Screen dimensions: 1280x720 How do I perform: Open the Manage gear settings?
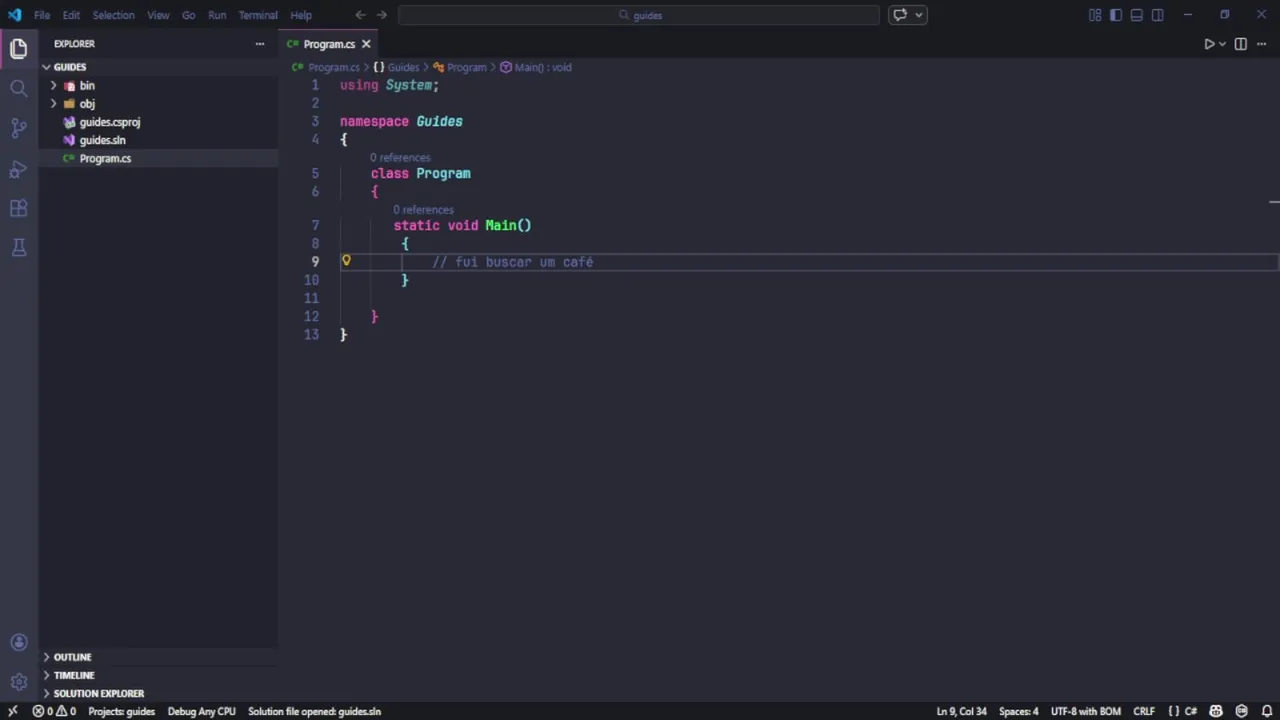pos(18,682)
